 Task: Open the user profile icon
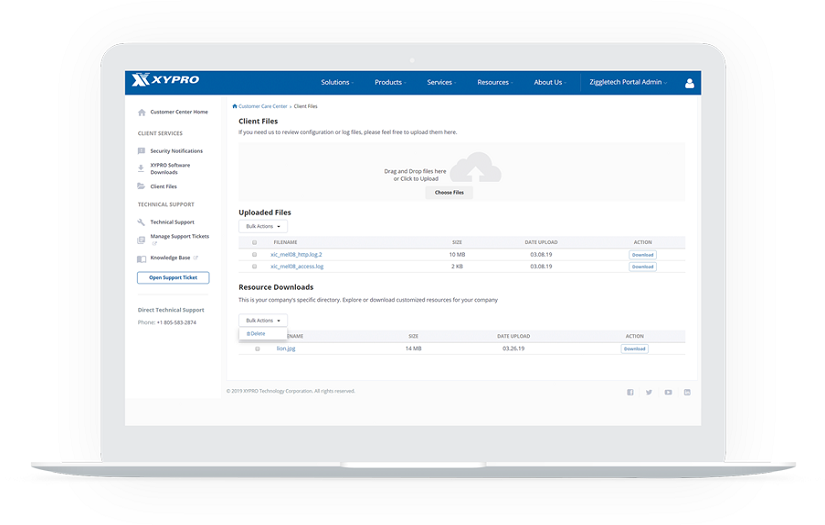689,83
